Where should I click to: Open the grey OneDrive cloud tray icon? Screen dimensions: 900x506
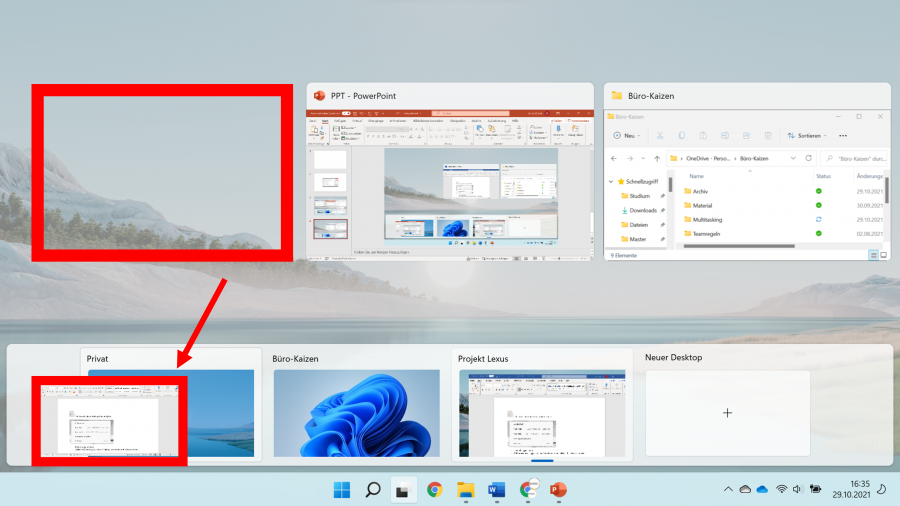point(745,489)
